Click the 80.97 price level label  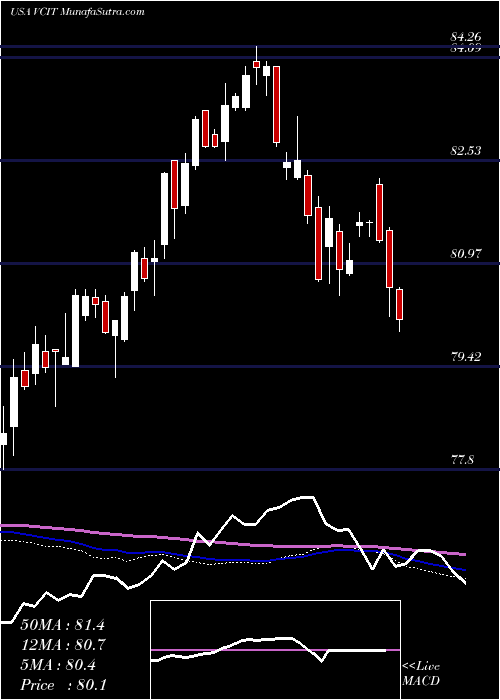pos(466,254)
